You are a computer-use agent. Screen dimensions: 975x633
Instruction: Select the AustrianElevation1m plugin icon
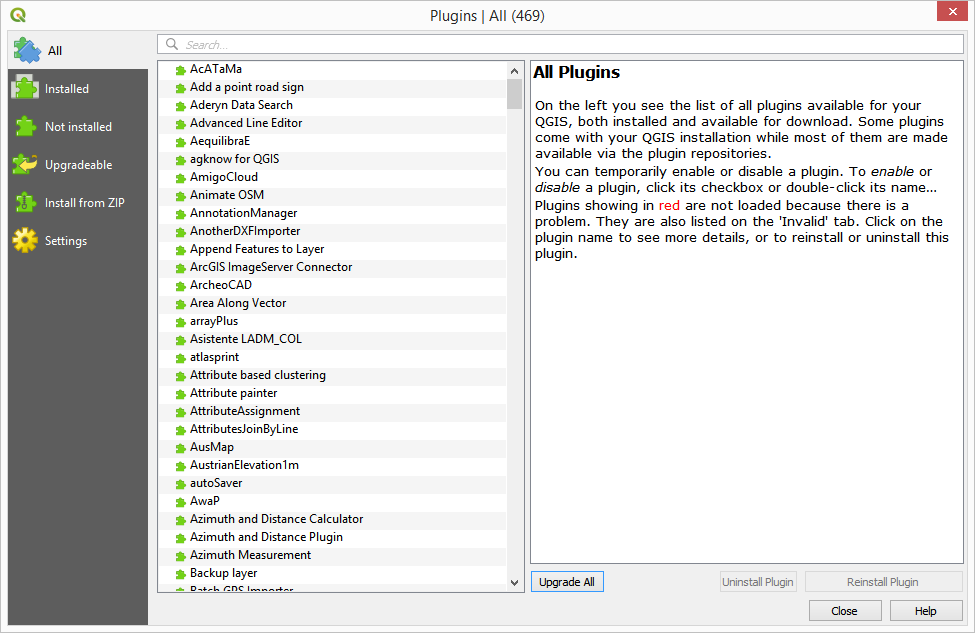coord(180,467)
